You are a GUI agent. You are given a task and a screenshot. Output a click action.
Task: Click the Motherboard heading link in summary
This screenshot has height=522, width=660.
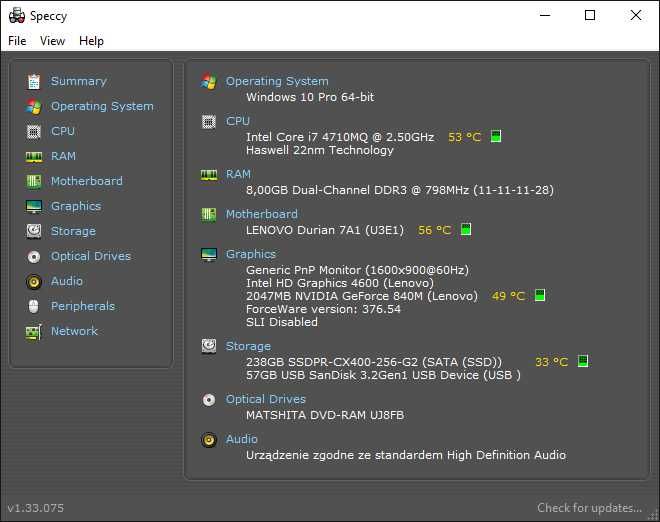pyautogui.click(x=261, y=214)
